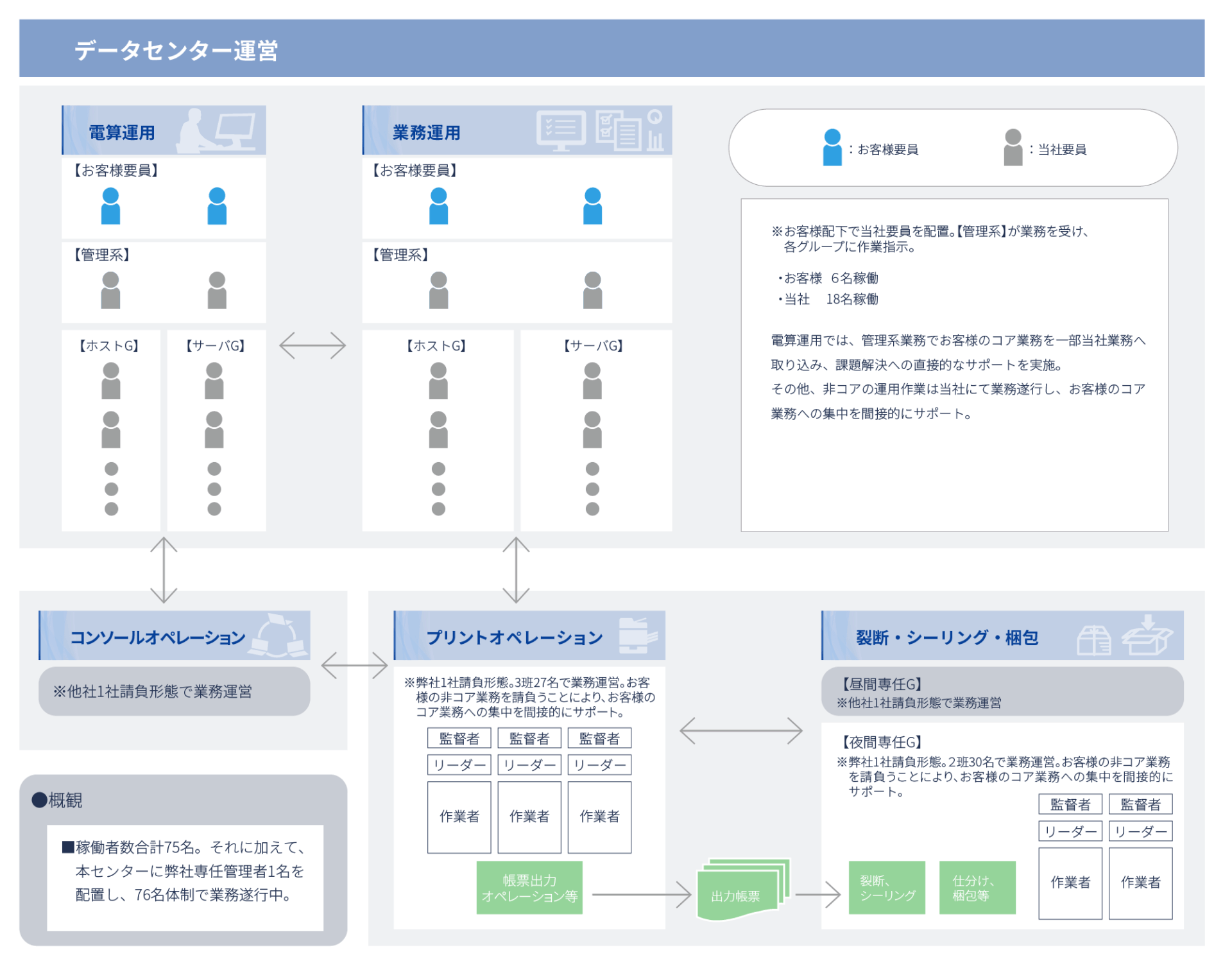
Task: Click note starting ※弊社1社請負形態。3班27名
Action: (529, 697)
